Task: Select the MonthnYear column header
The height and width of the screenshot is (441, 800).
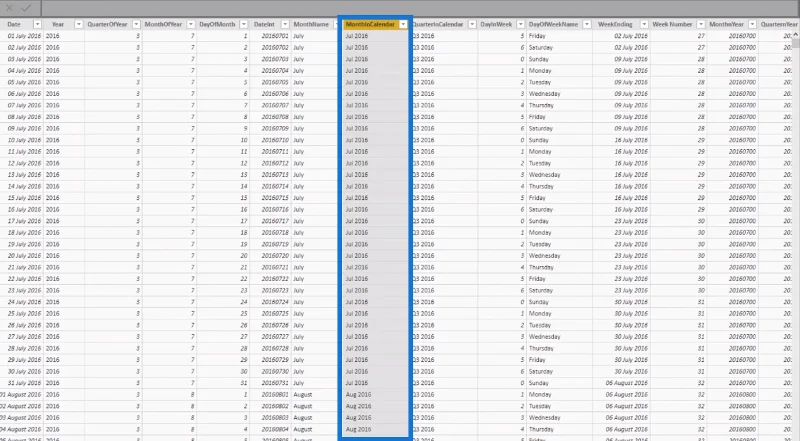Action: (x=727, y=24)
